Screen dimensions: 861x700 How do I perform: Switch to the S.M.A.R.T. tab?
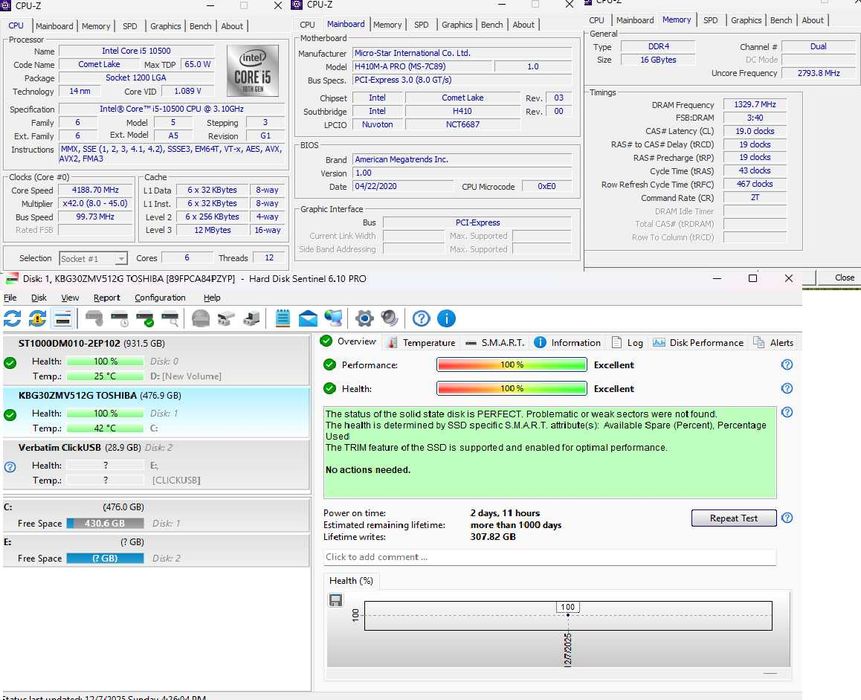pos(495,343)
